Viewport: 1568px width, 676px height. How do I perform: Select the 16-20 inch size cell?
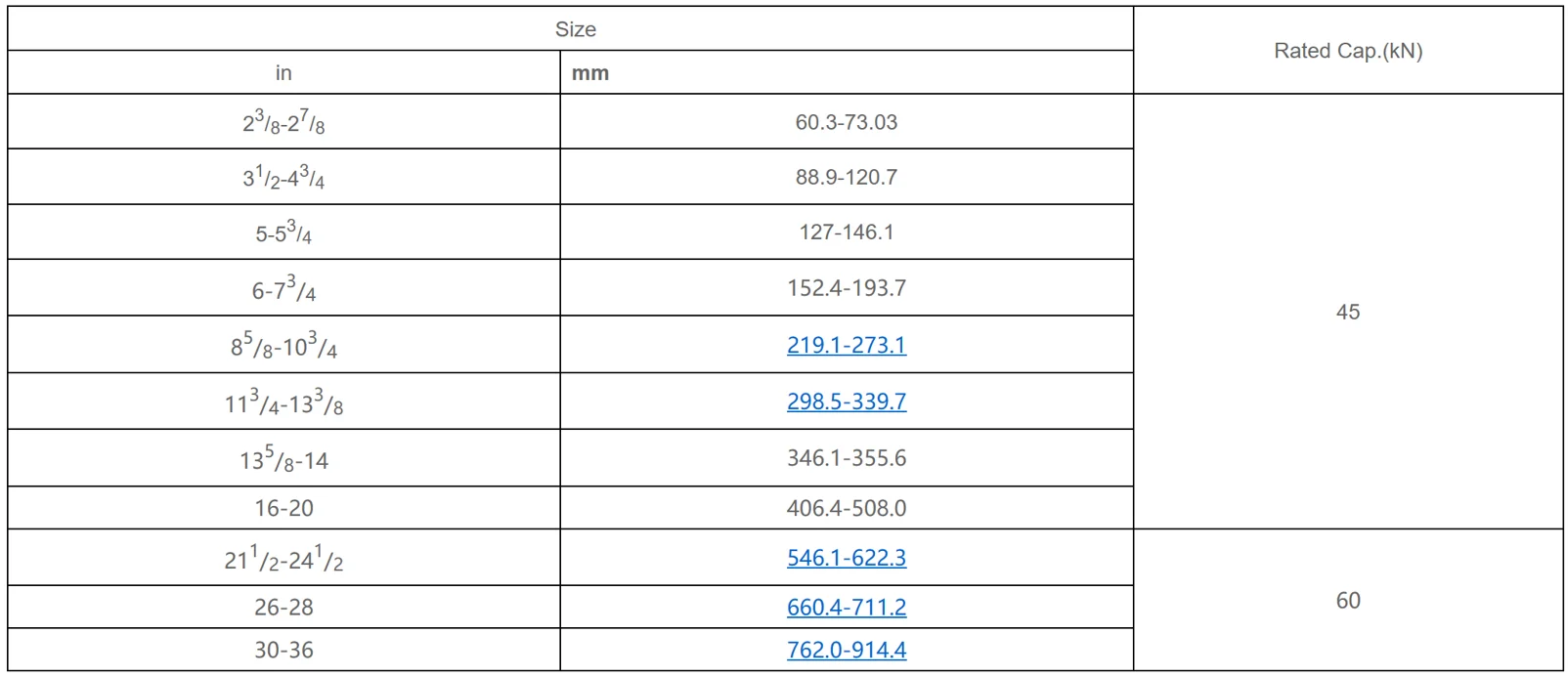283,508
